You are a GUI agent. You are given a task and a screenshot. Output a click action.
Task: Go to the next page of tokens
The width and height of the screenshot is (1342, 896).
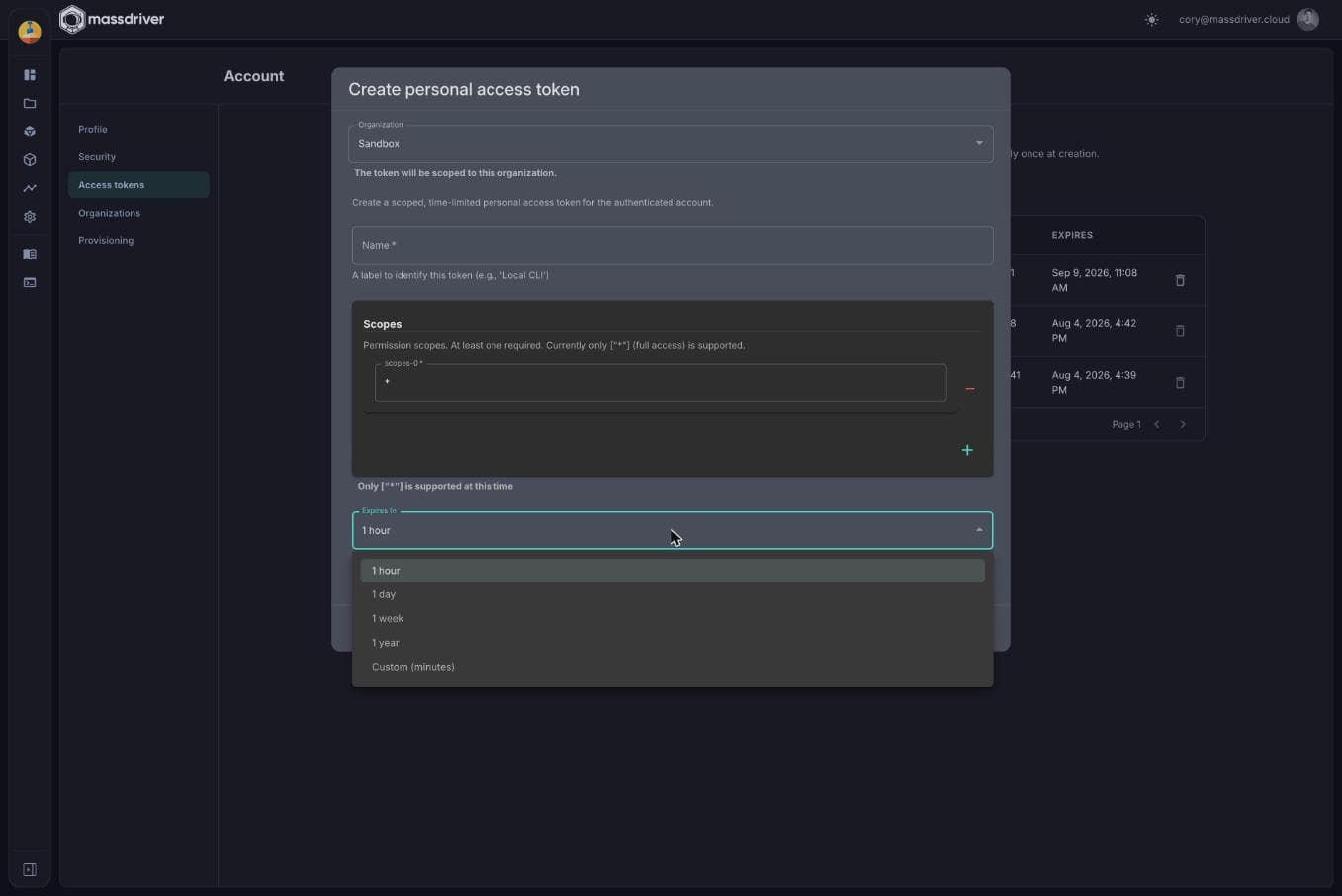[x=1183, y=424]
